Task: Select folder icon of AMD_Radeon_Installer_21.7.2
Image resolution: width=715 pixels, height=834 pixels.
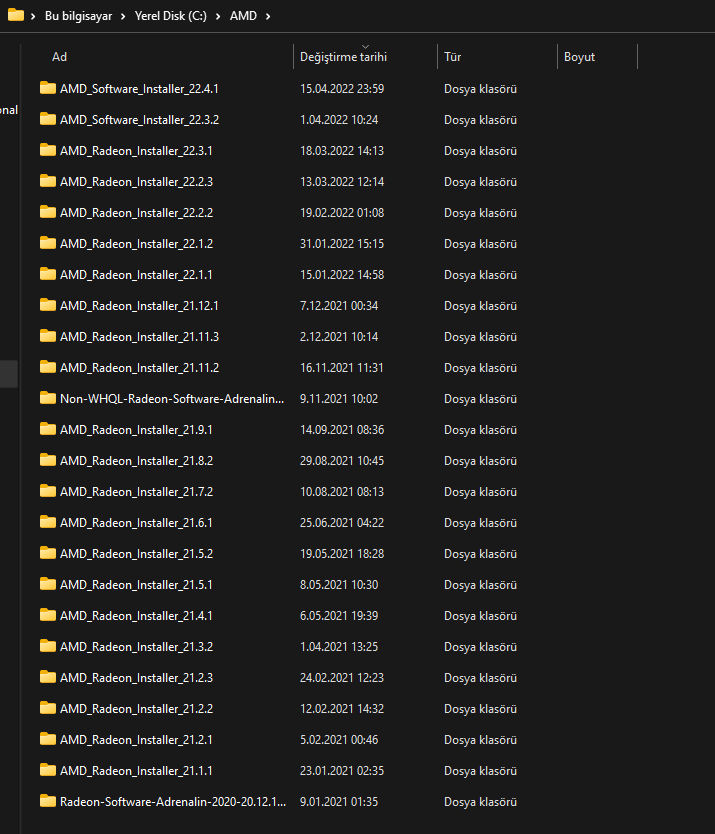Action: tap(48, 491)
